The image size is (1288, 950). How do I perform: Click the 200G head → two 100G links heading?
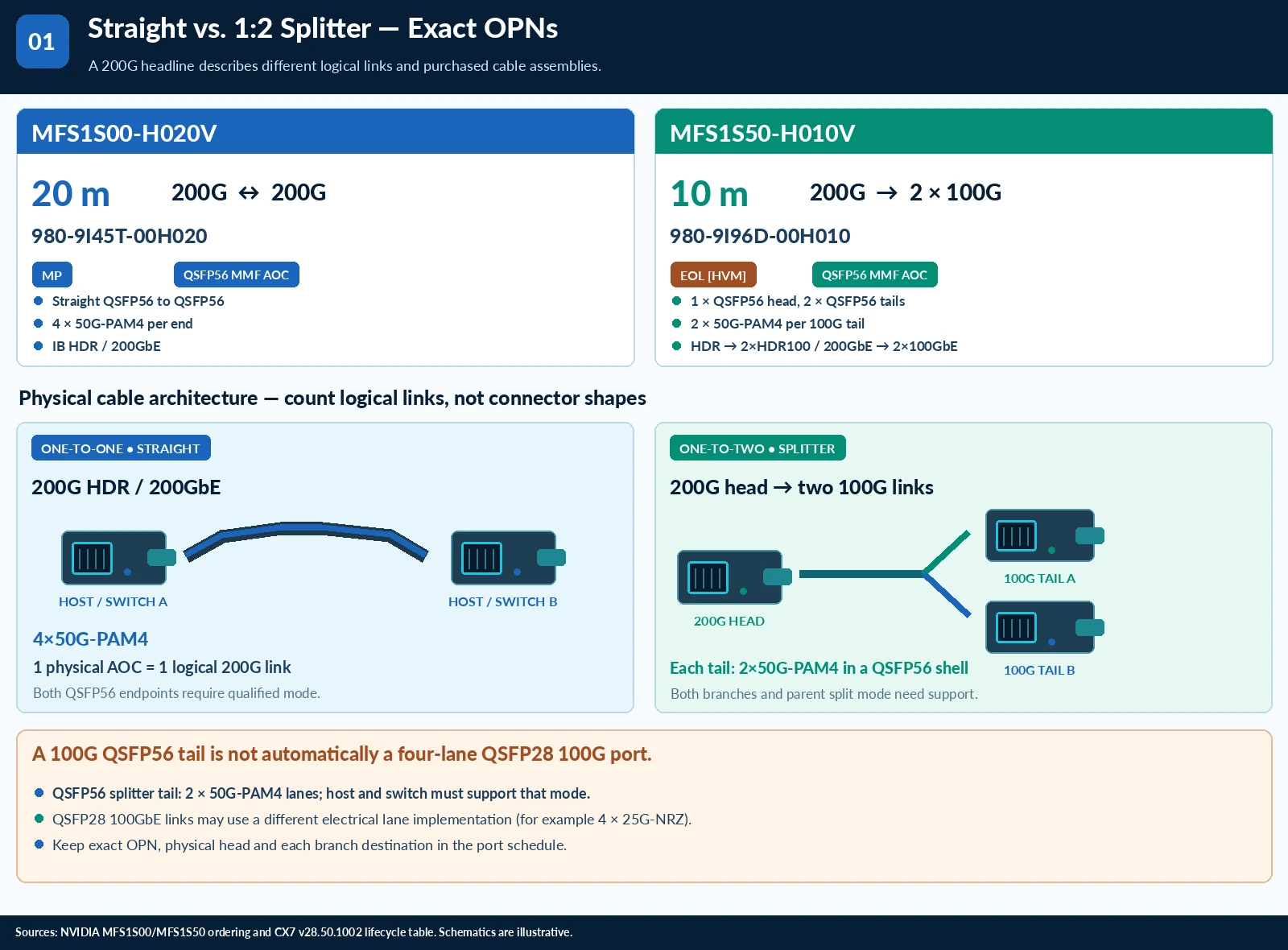802,487
